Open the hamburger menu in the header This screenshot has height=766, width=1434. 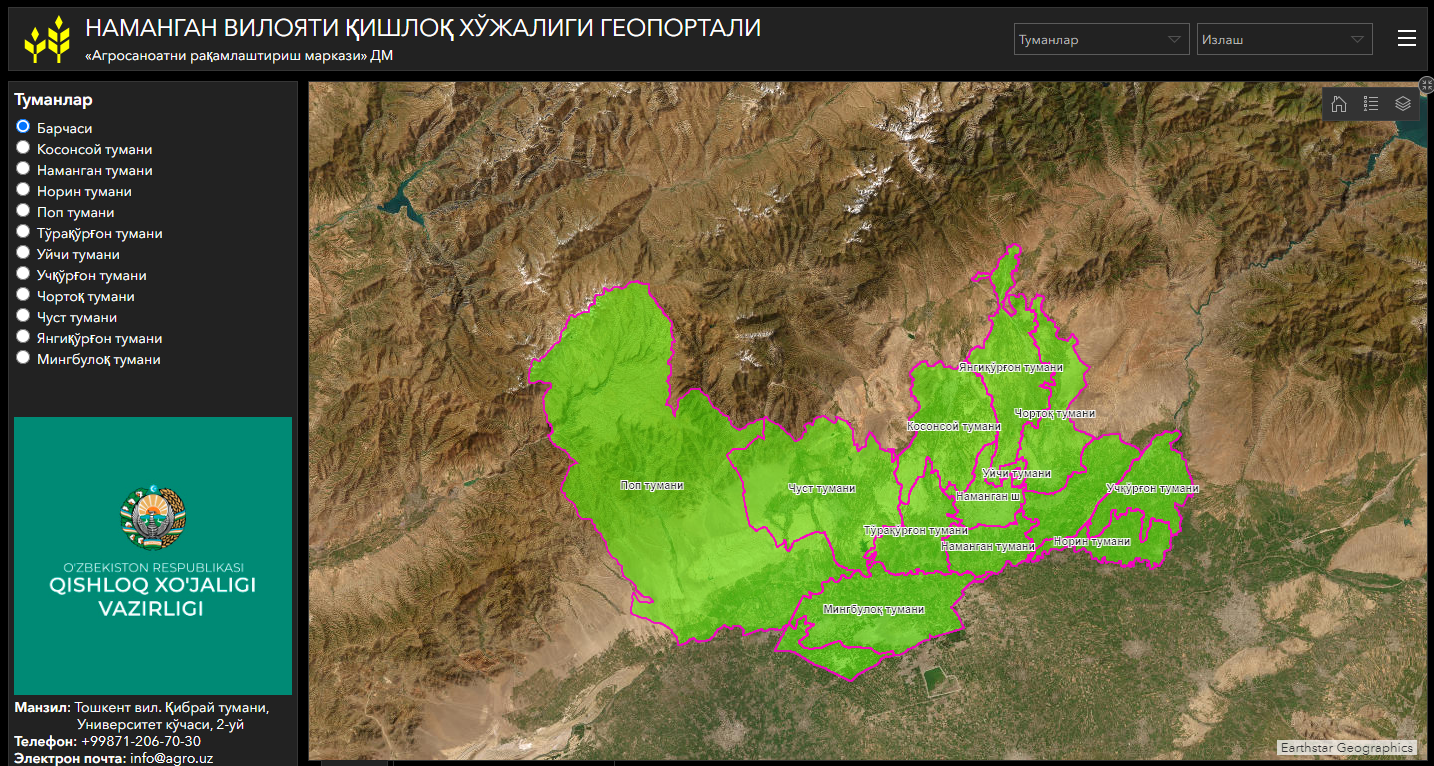[1407, 39]
